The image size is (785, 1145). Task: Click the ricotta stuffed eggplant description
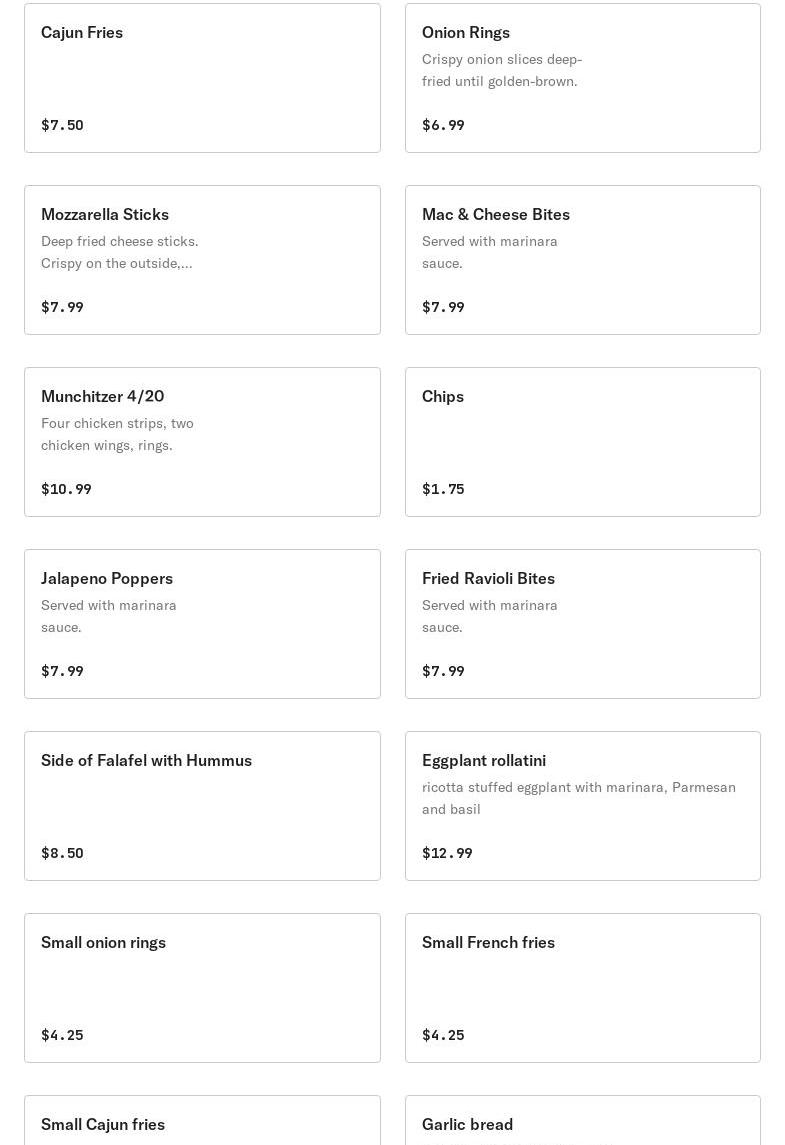click(578, 798)
